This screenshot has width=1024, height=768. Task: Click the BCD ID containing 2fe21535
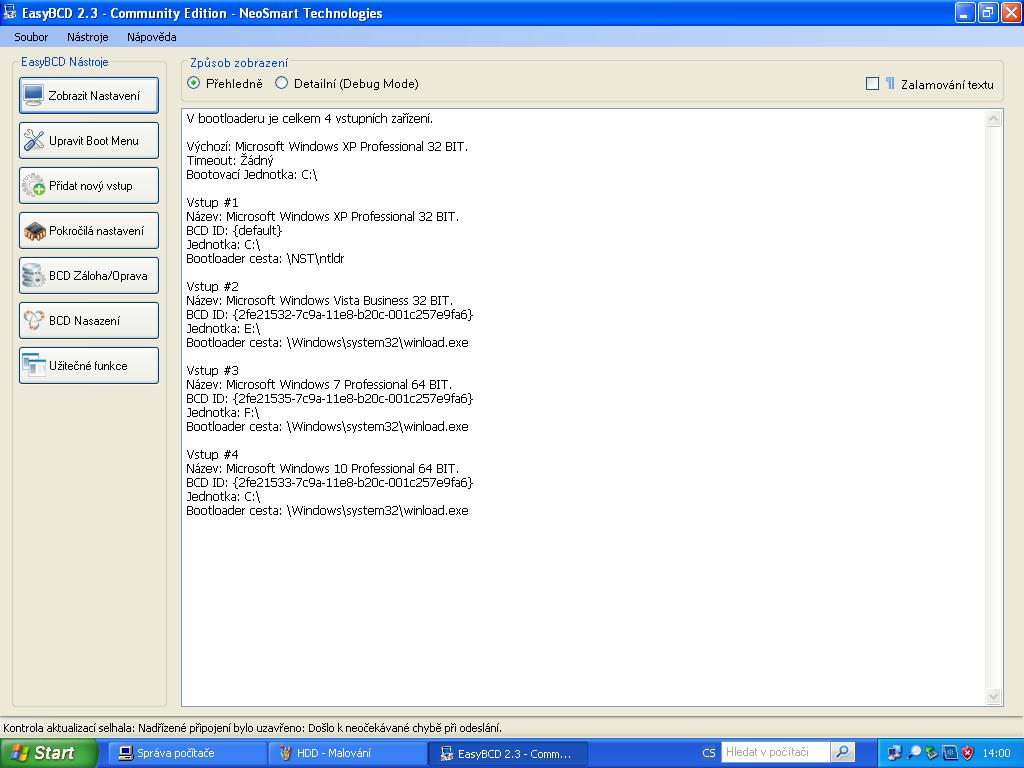330,398
